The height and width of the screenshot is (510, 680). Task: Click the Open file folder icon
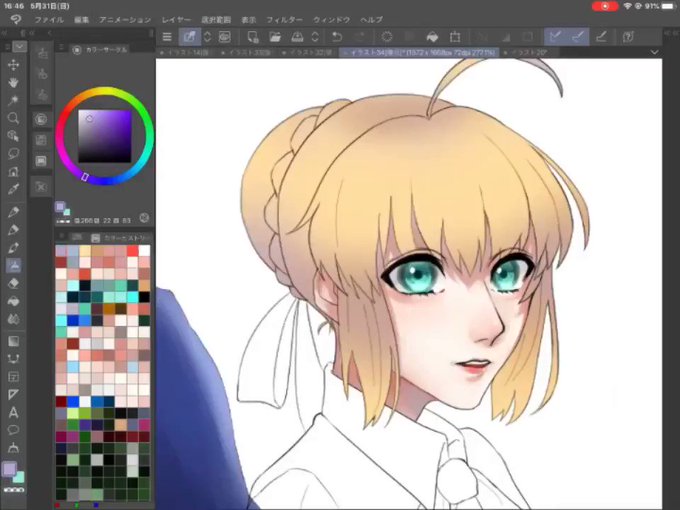(x=275, y=37)
